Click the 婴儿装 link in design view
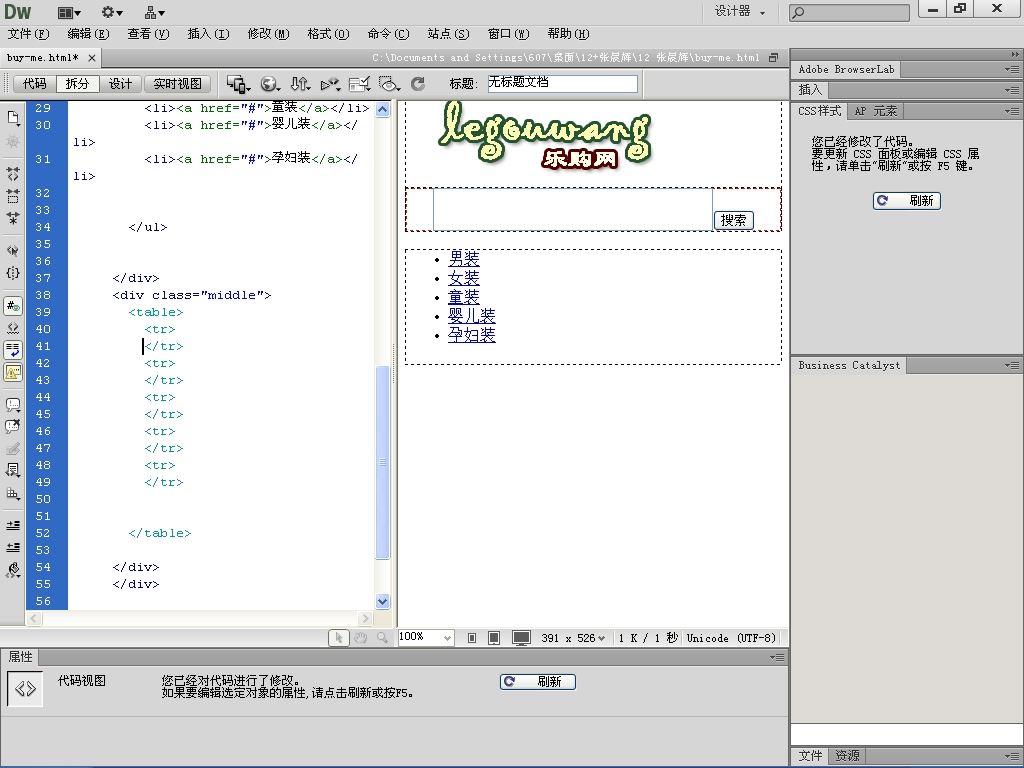The height and width of the screenshot is (768, 1024). pyautogui.click(x=472, y=315)
